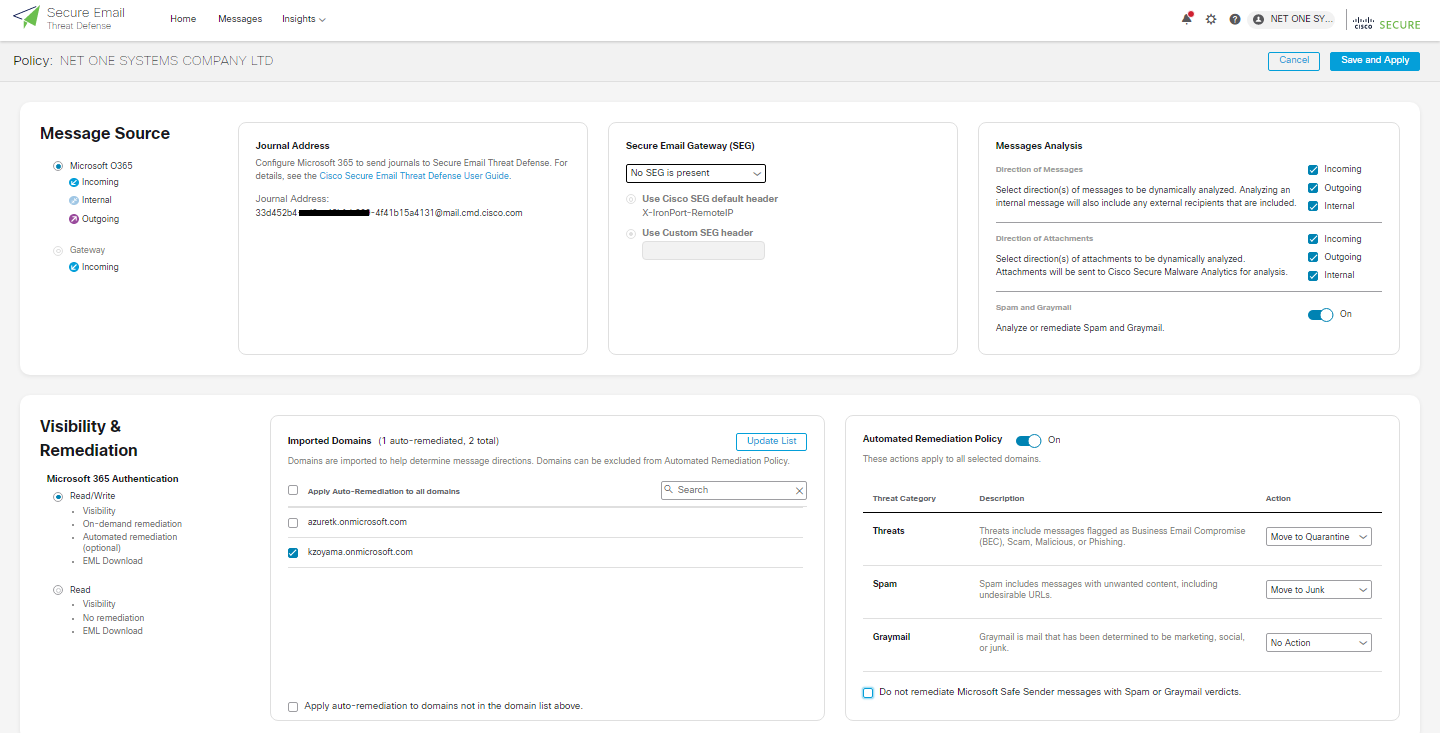Click the Cancel button

[1294, 61]
